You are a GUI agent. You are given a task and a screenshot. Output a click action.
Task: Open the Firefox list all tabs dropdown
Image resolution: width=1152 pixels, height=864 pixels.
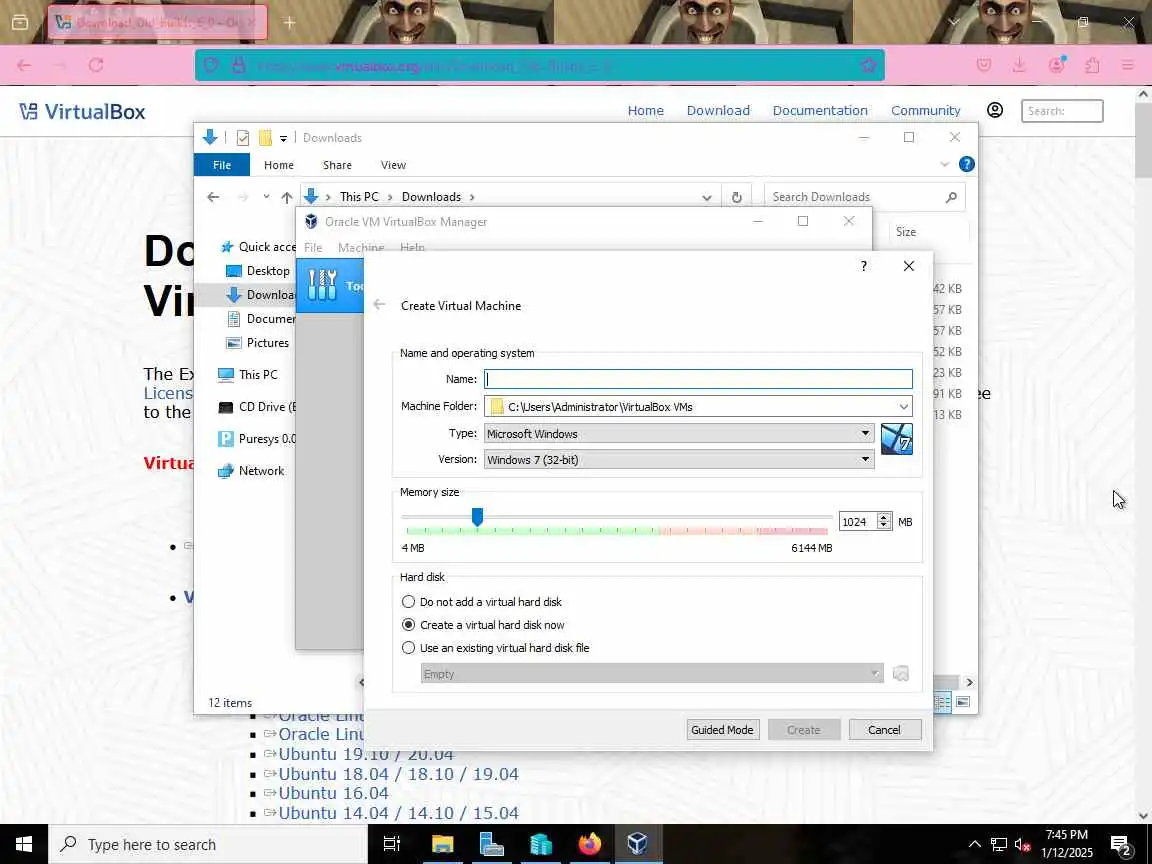(954, 23)
